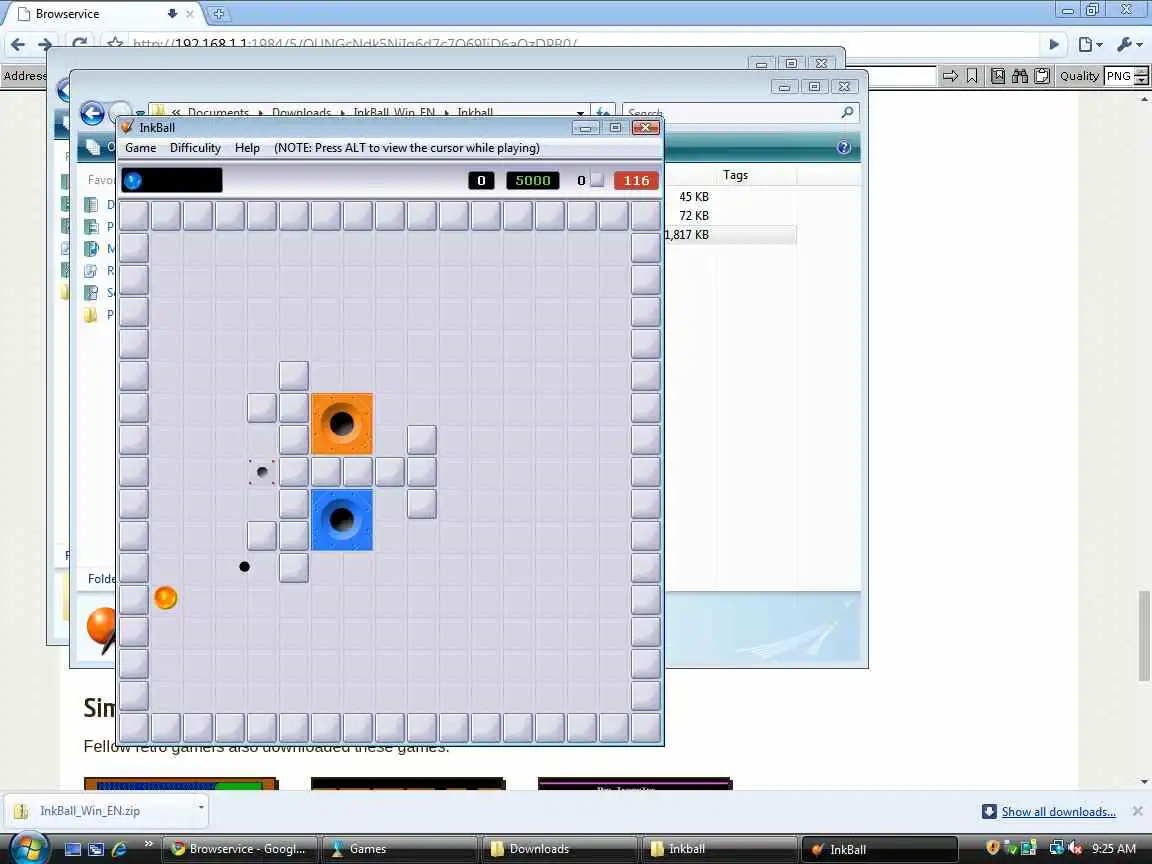The width and height of the screenshot is (1152, 864).
Task: Click the black ink dot on the board
Action: click(245, 566)
